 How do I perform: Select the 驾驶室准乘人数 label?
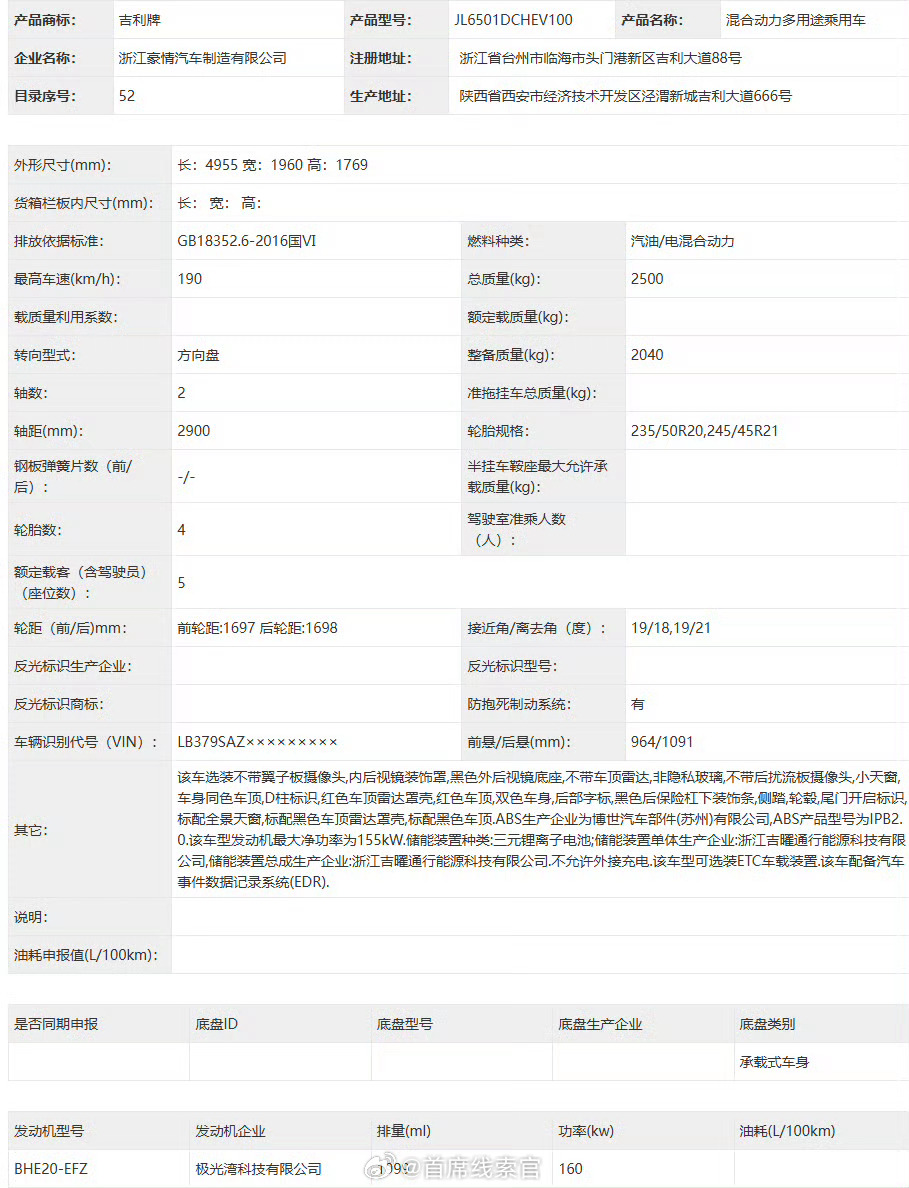tap(516, 530)
